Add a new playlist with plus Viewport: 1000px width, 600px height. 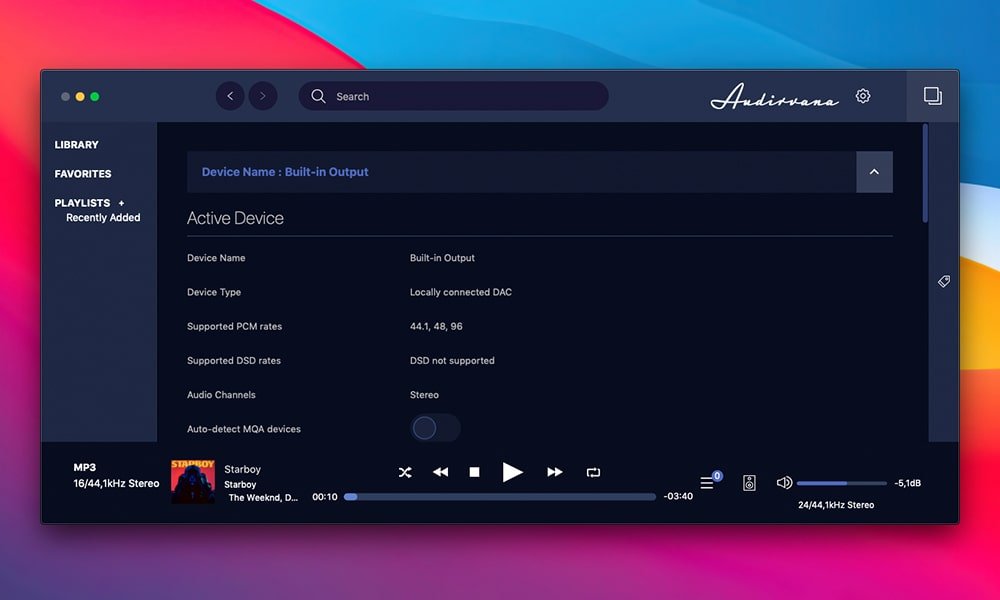[x=122, y=203]
